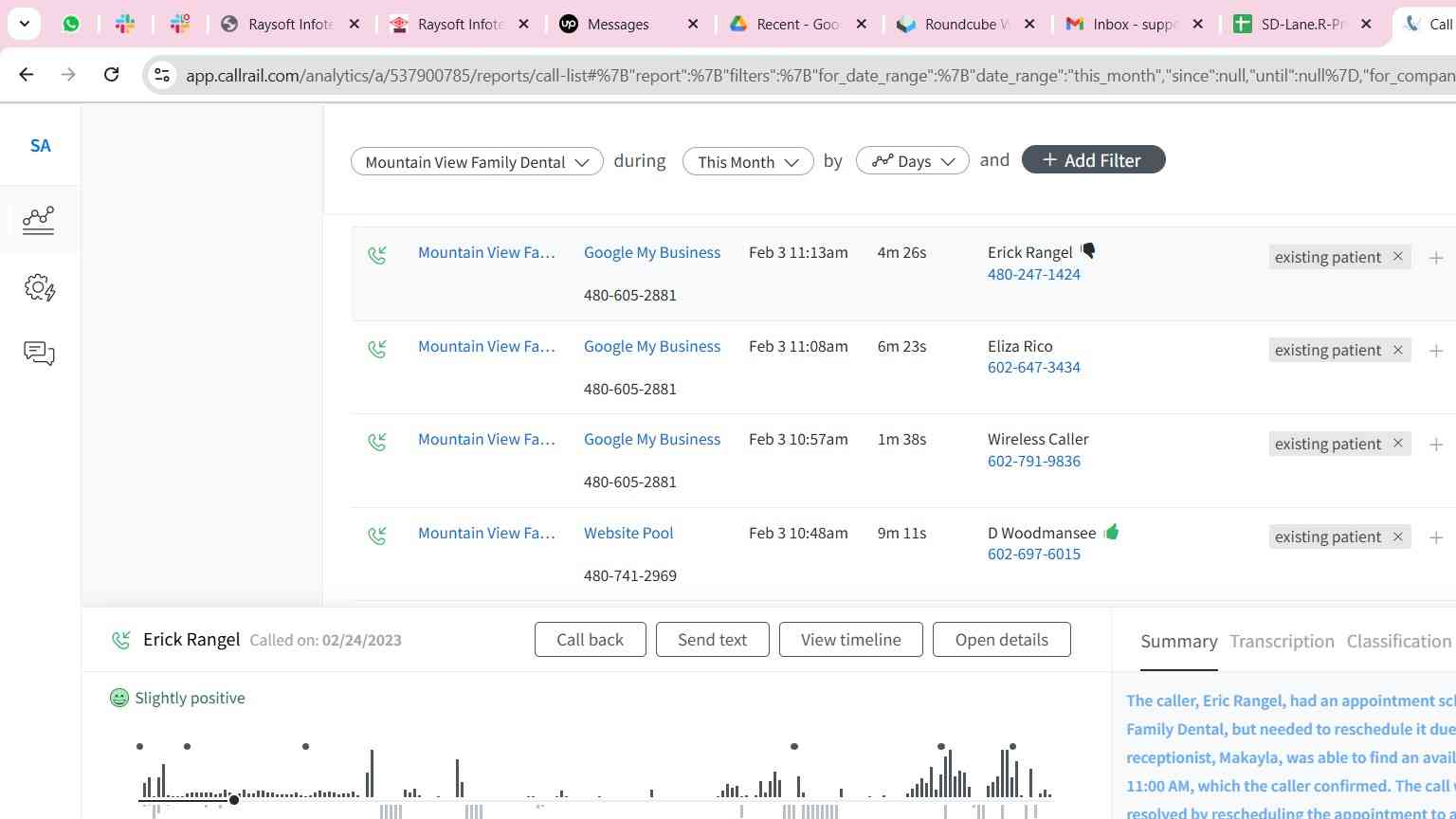Call number 480-247-1424
The image size is (1456, 819).
(x=1034, y=274)
